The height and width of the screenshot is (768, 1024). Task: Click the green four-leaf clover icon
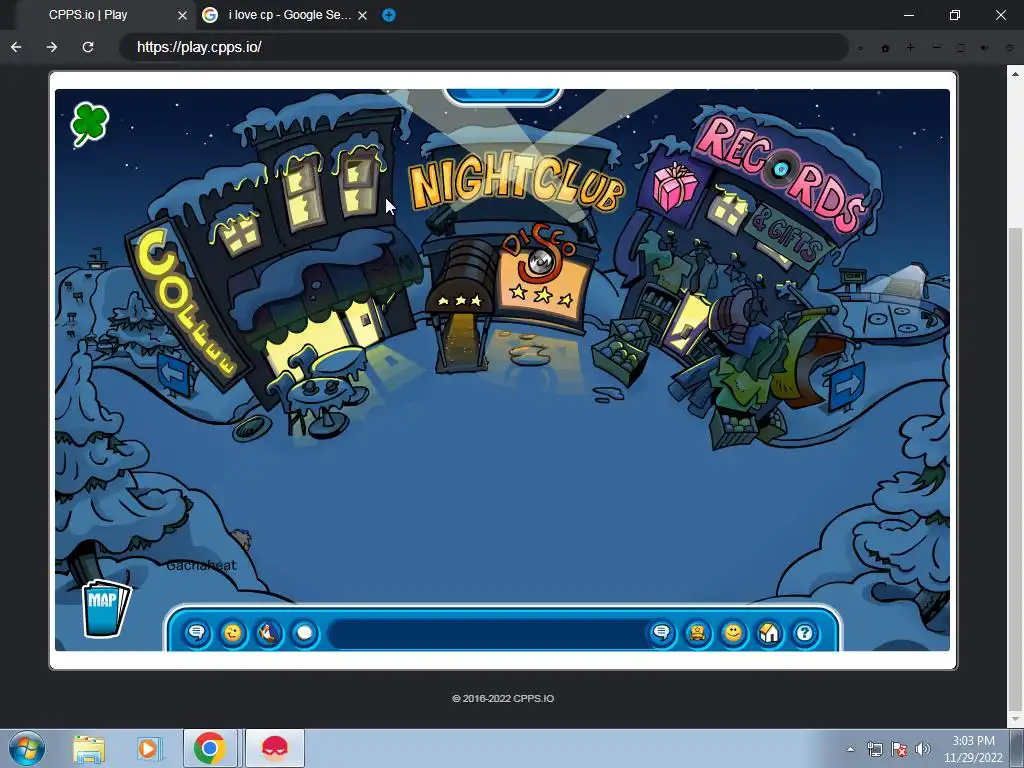pyautogui.click(x=89, y=123)
